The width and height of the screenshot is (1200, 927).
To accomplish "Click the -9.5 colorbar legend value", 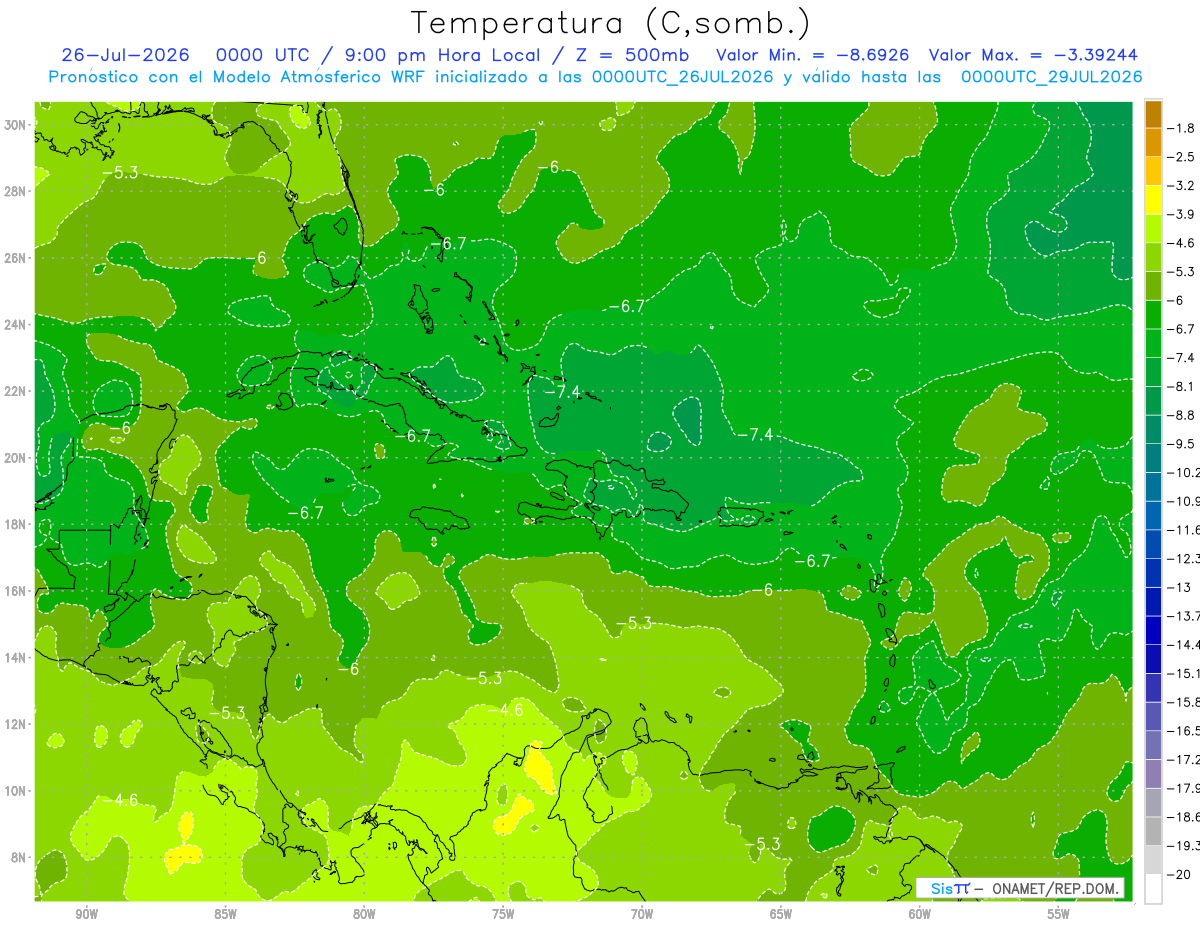I will coord(1181,443).
